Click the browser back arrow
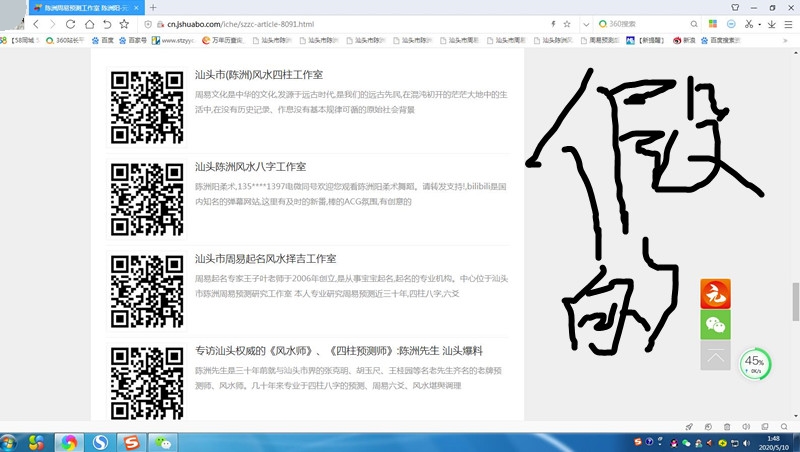 [x=37, y=23]
